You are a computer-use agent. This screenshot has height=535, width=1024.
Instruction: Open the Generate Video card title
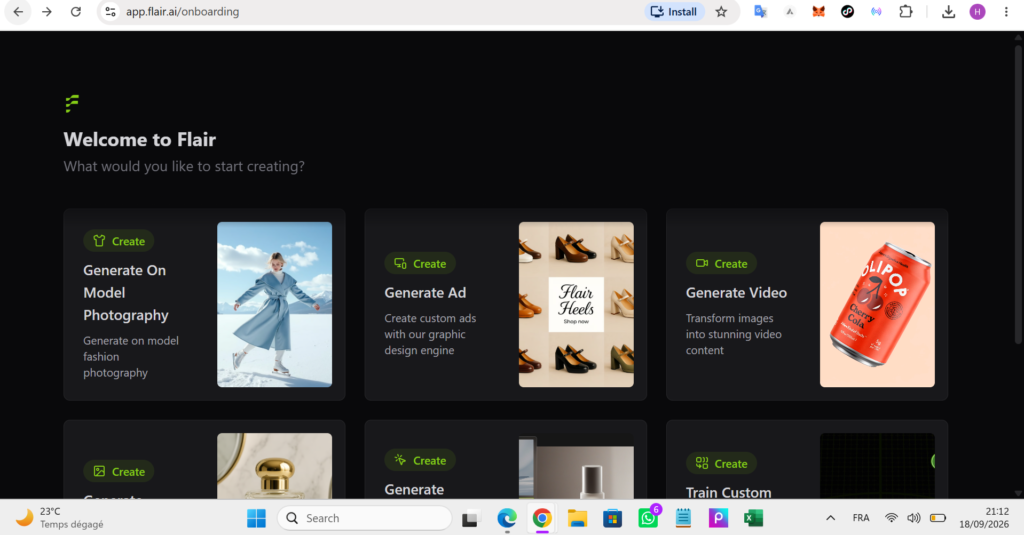pos(736,293)
